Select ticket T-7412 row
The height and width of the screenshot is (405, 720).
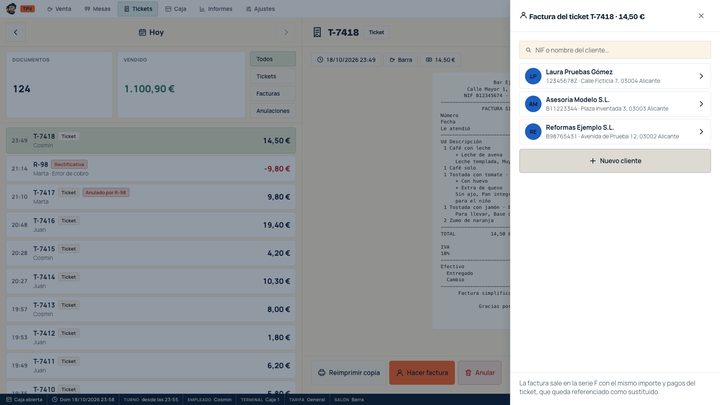[151, 338]
